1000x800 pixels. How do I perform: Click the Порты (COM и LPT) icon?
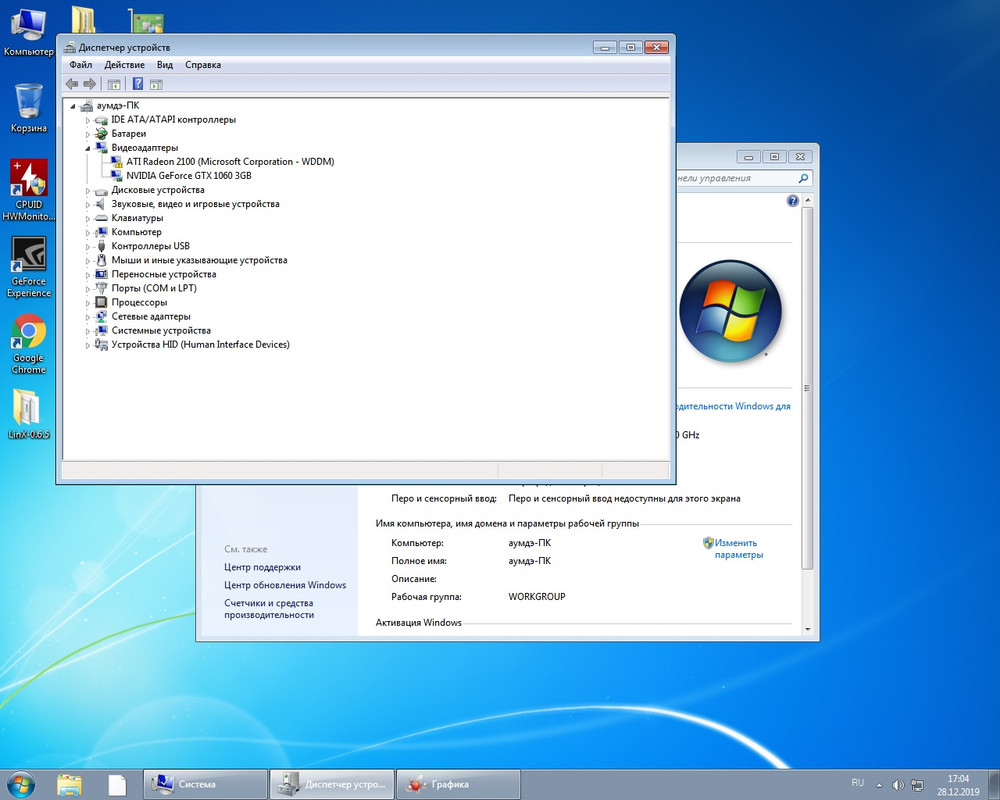(x=101, y=288)
